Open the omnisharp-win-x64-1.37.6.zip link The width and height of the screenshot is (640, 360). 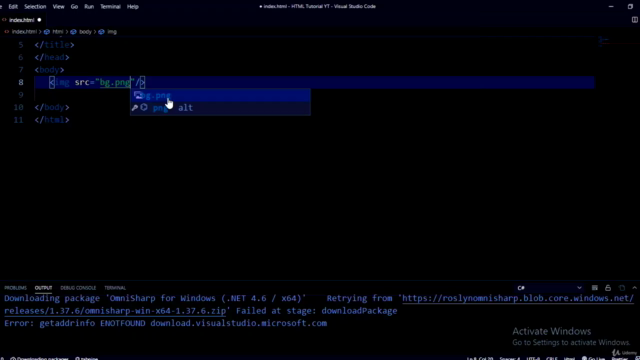(x=115, y=311)
